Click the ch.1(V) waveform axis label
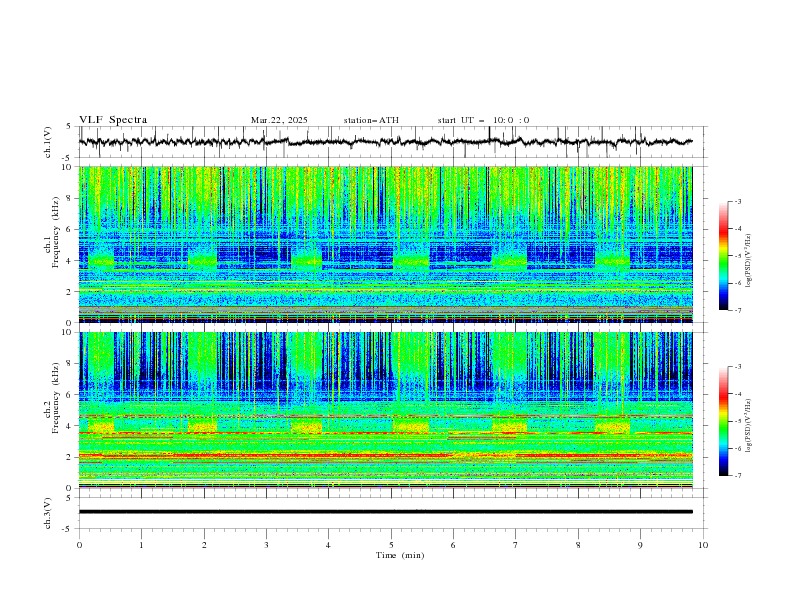The image size is (792, 612). coord(48,142)
